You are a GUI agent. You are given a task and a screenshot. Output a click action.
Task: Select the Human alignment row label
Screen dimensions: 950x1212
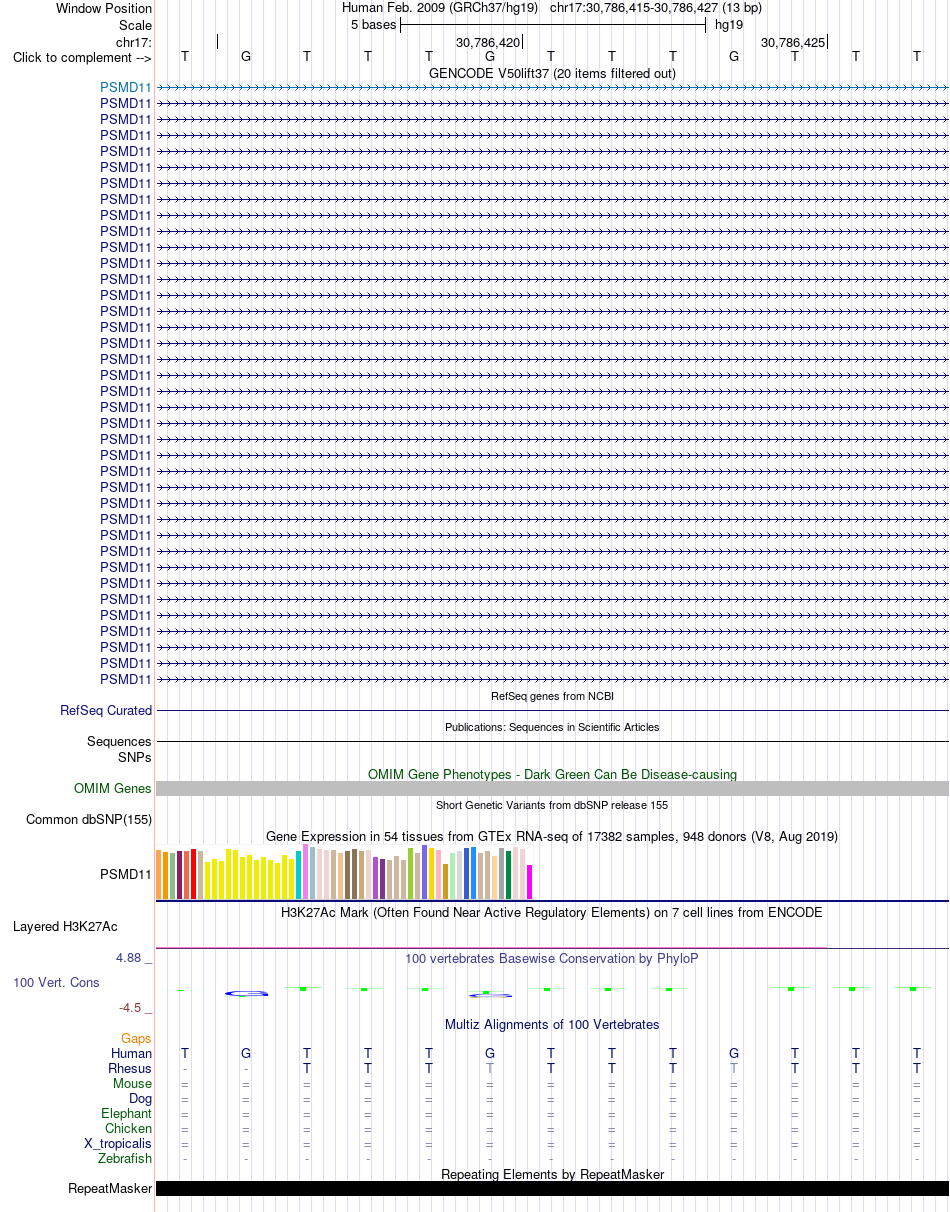(131, 1053)
